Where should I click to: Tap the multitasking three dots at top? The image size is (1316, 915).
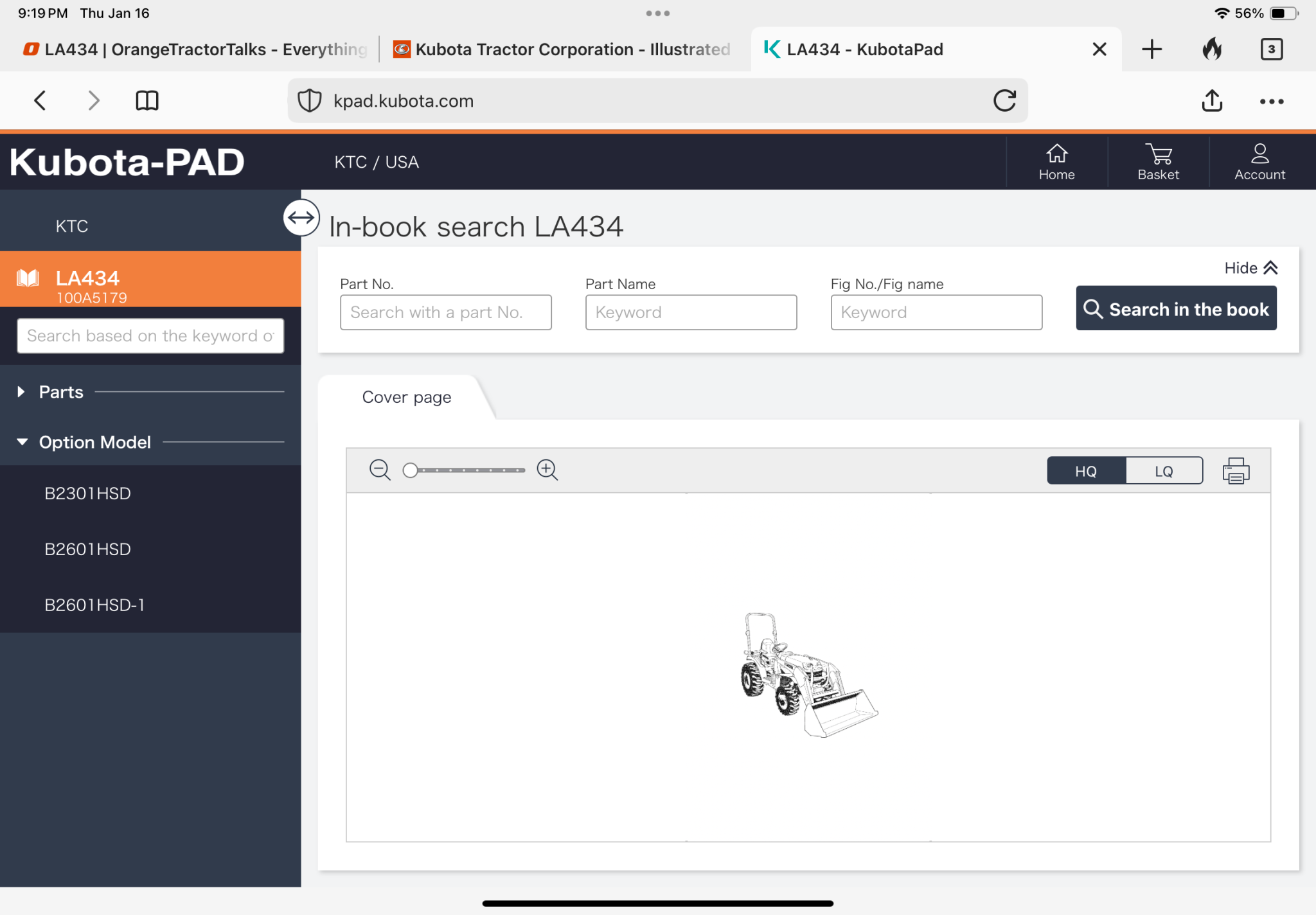pyautogui.click(x=658, y=13)
